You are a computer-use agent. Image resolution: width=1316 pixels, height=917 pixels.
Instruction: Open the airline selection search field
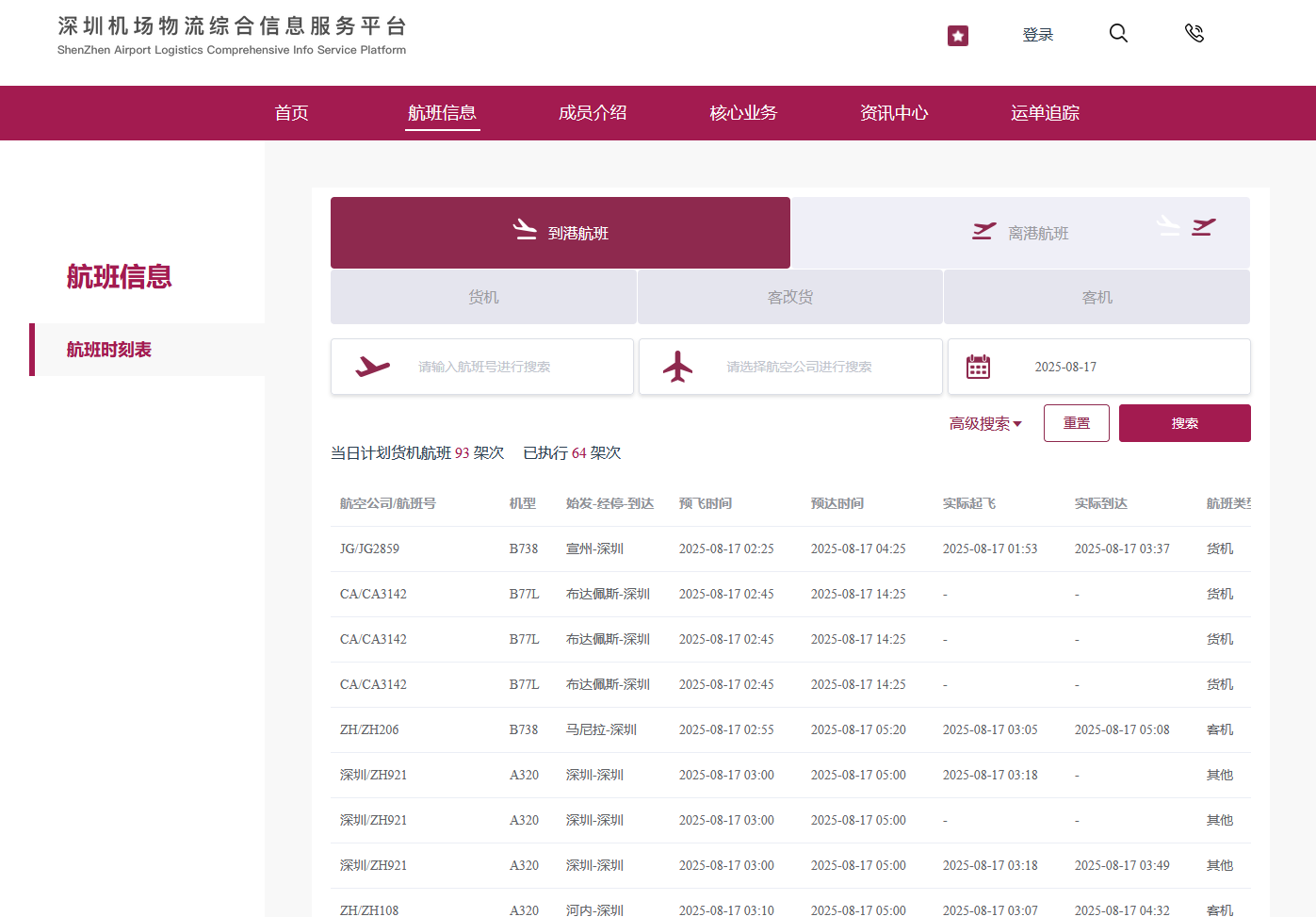click(790, 367)
